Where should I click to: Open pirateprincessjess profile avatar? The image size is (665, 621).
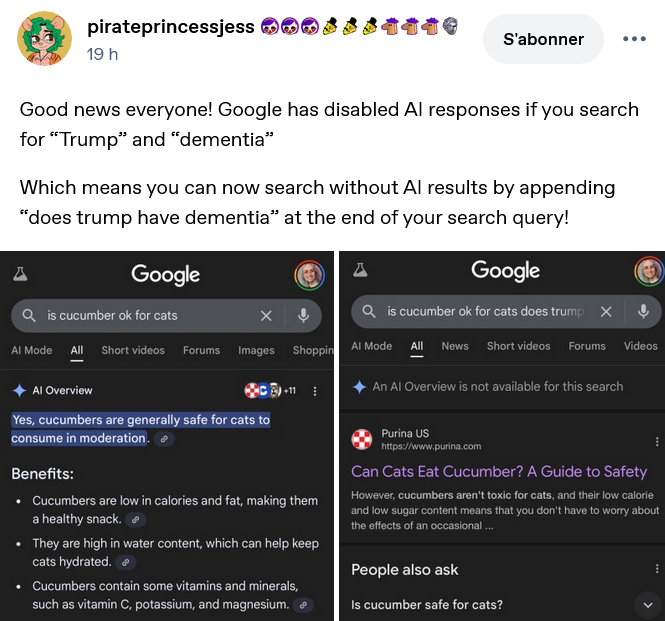43,39
